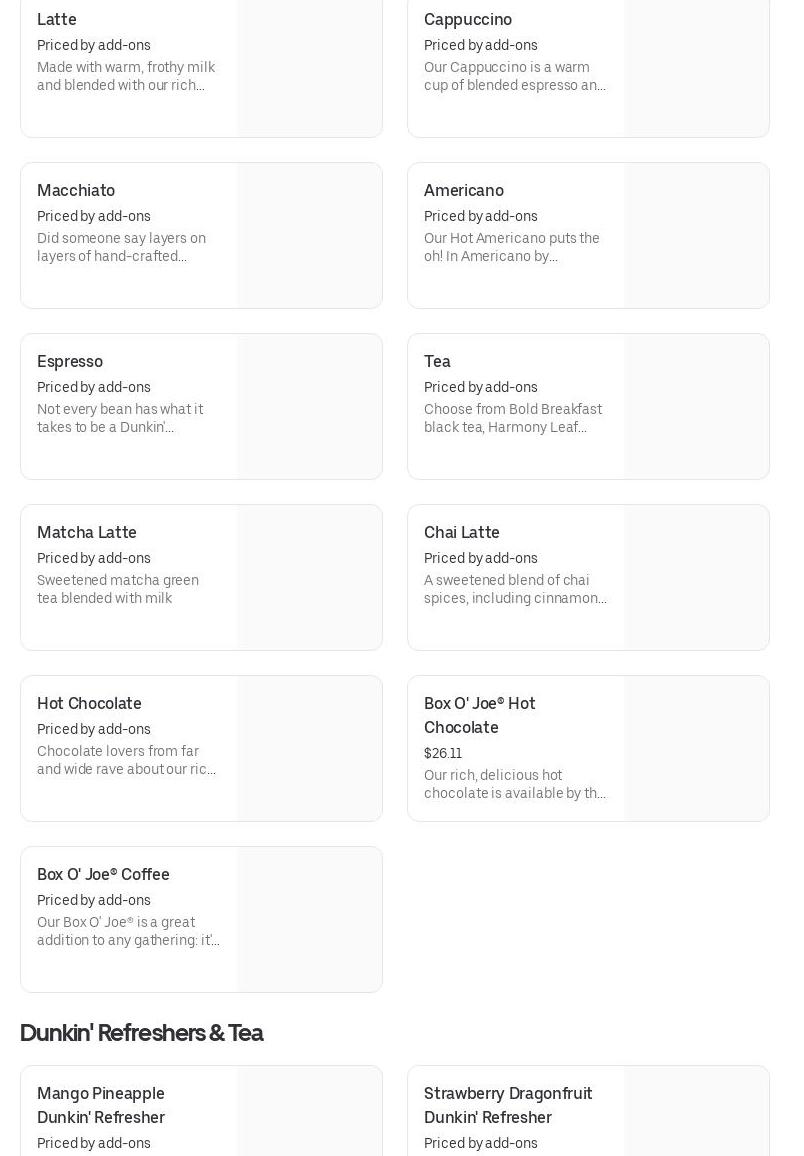Open the Tea menu item title

(x=437, y=362)
